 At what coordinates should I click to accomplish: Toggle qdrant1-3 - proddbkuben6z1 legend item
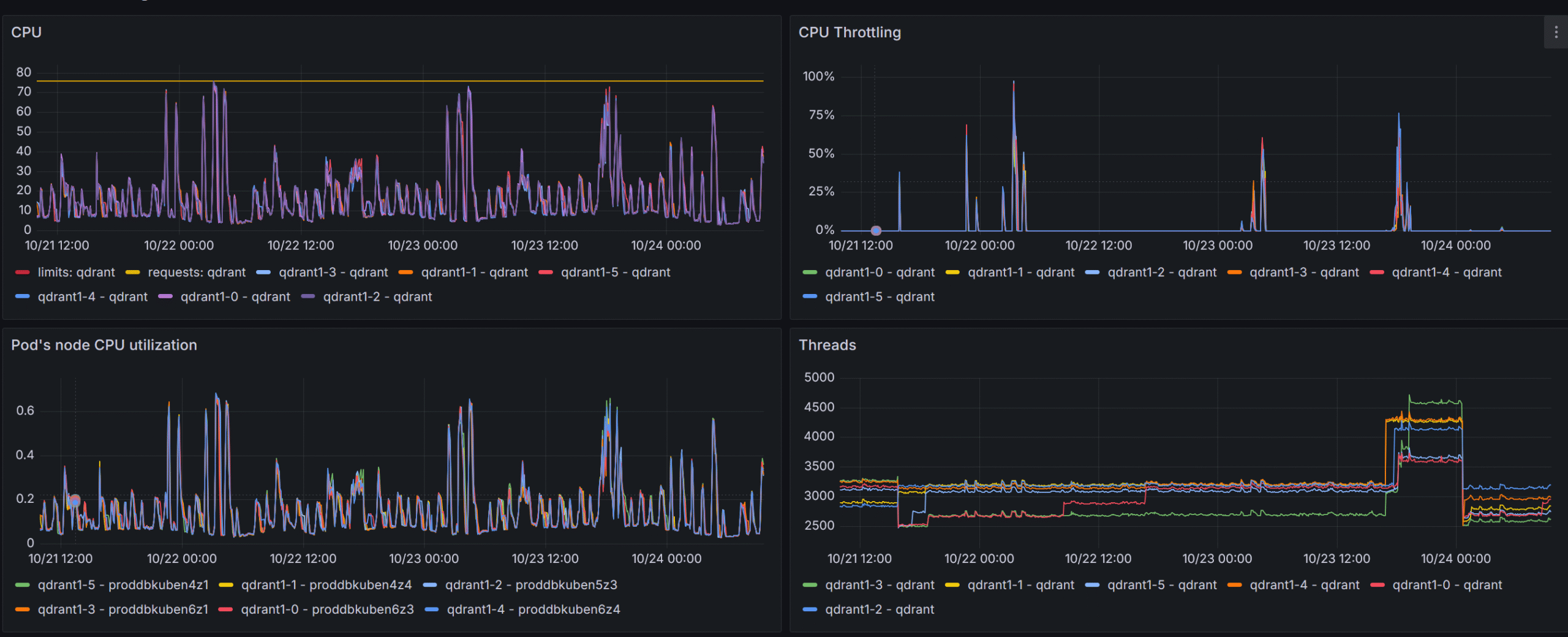pos(123,610)
